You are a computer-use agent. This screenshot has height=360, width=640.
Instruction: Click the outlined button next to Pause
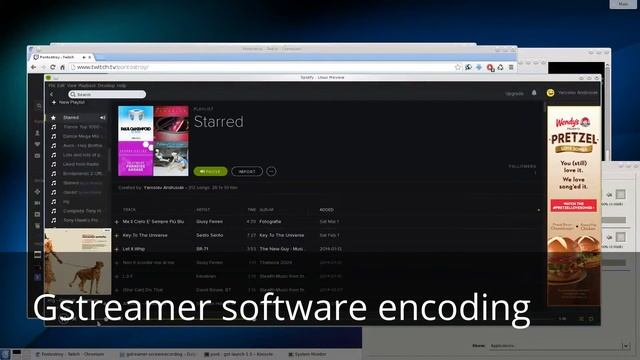(247, 171)
